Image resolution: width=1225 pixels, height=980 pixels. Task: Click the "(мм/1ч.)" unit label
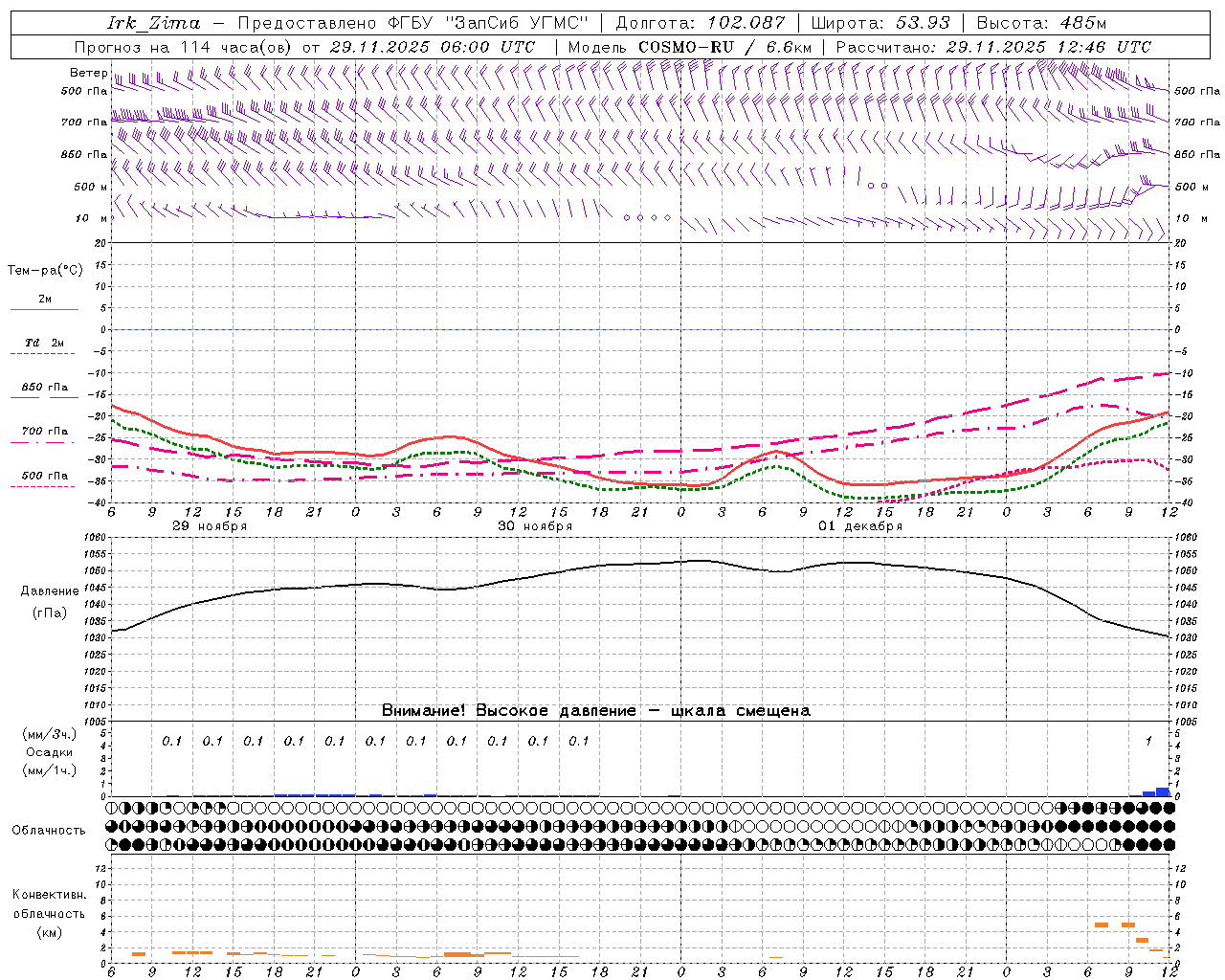click(x=50, y=770)
